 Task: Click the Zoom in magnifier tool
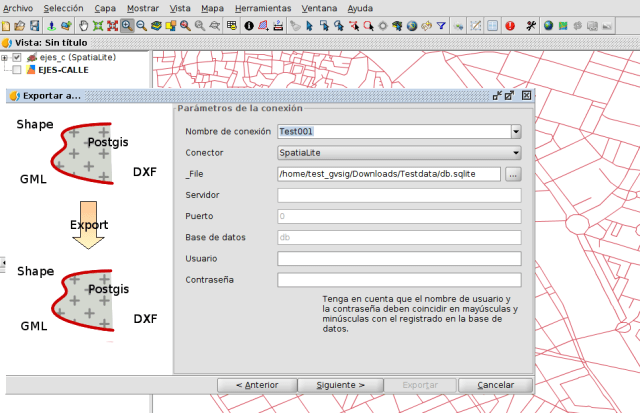click(127, 24)
